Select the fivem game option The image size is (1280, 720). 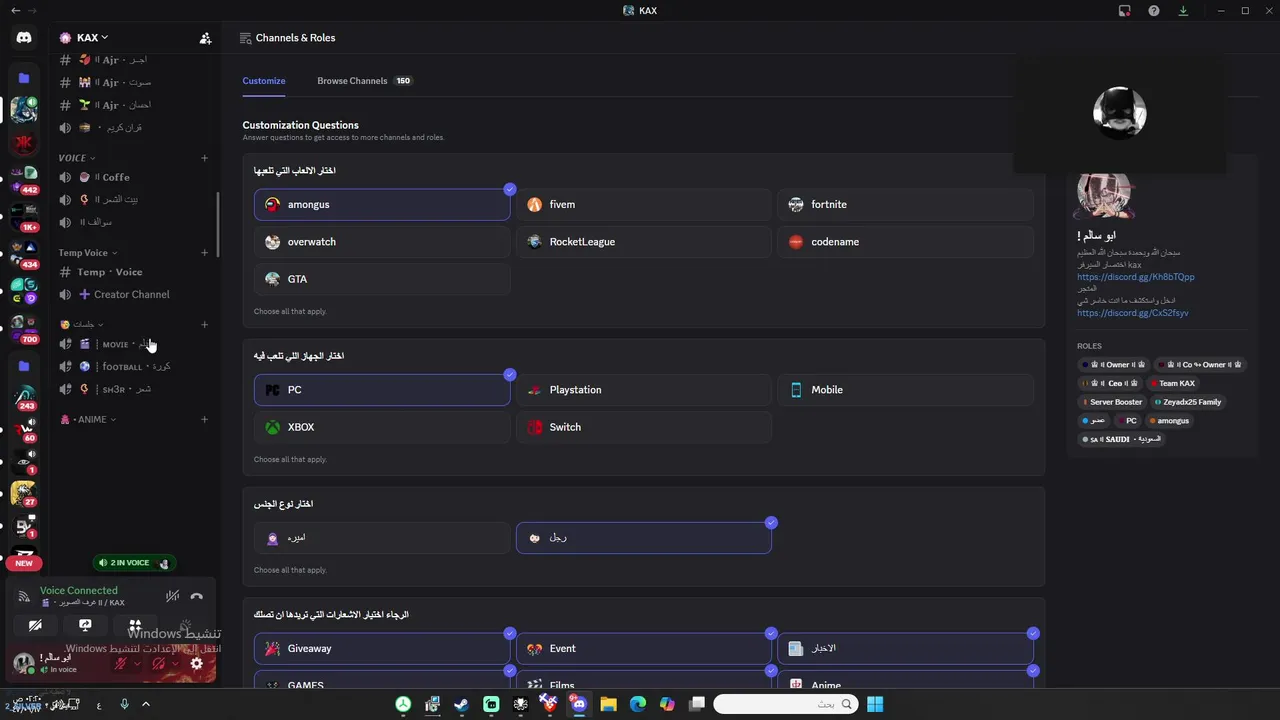click(x=644, y=204)
